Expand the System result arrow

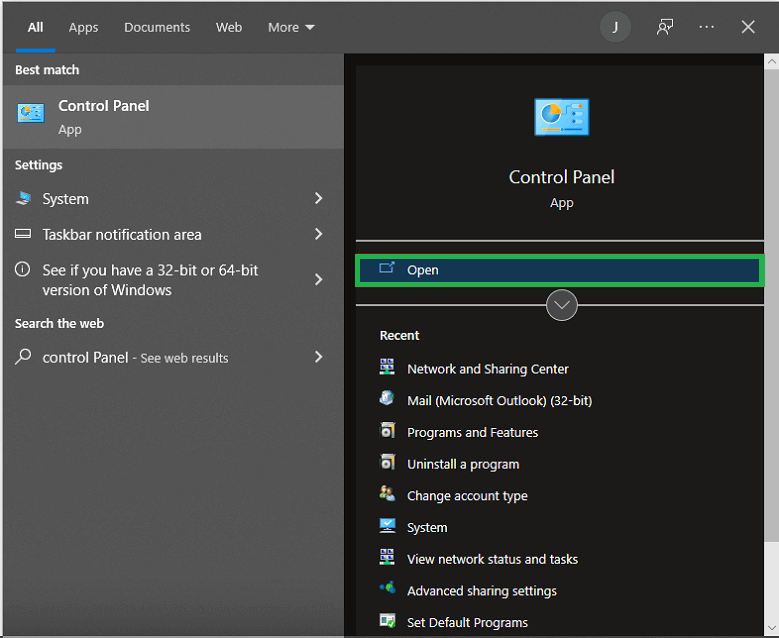319,198
